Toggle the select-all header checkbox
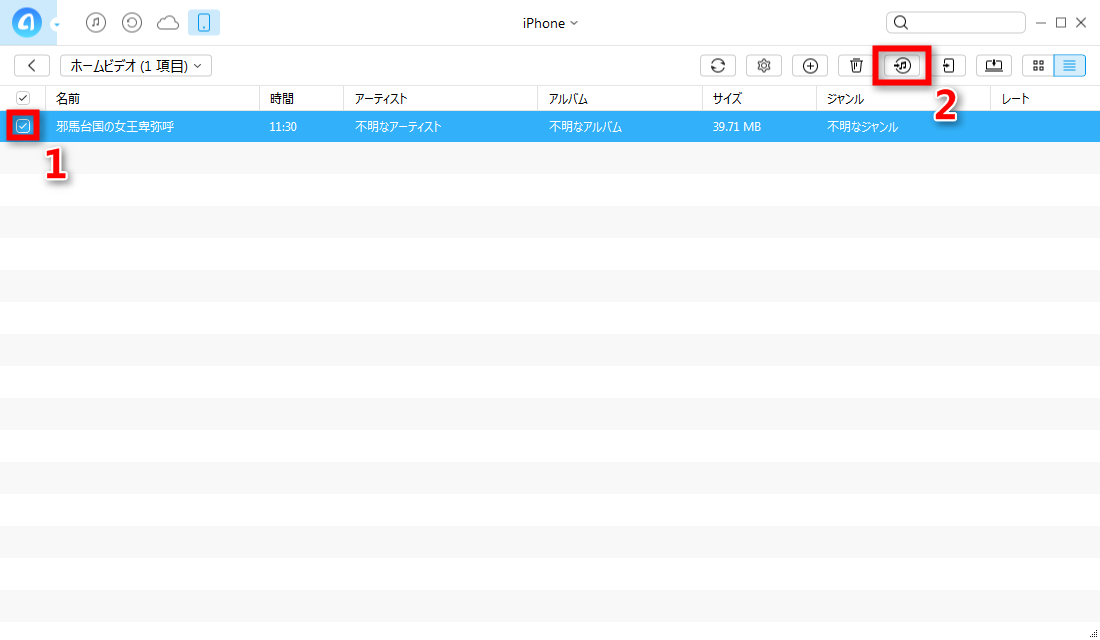 coord(23,98)
